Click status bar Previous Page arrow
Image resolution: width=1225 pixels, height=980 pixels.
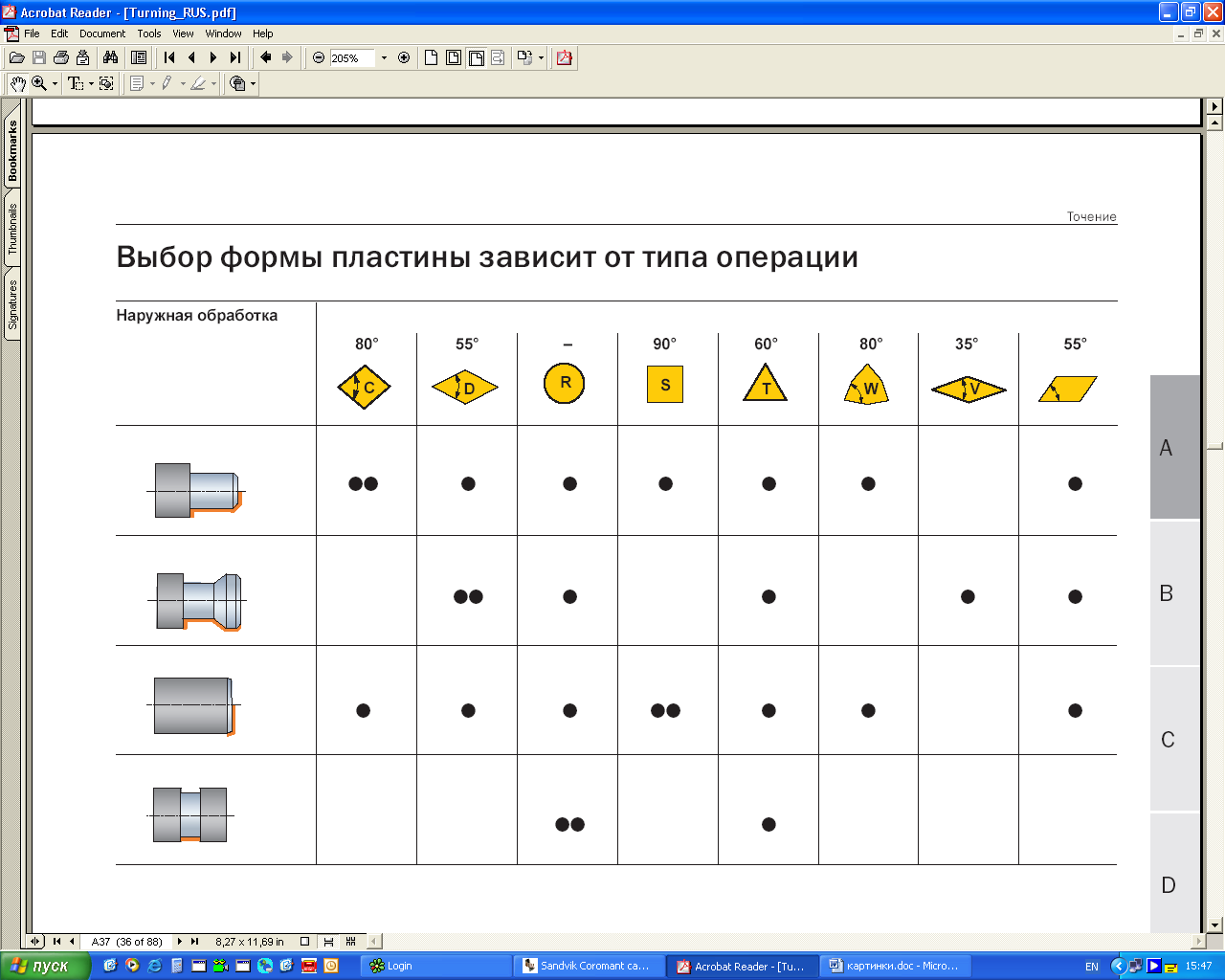72,942
